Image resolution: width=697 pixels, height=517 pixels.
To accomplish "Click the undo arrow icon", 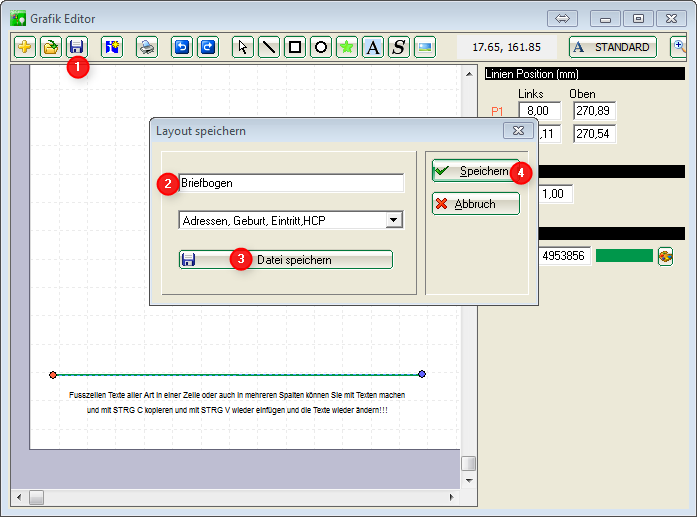I will (181, 47).
